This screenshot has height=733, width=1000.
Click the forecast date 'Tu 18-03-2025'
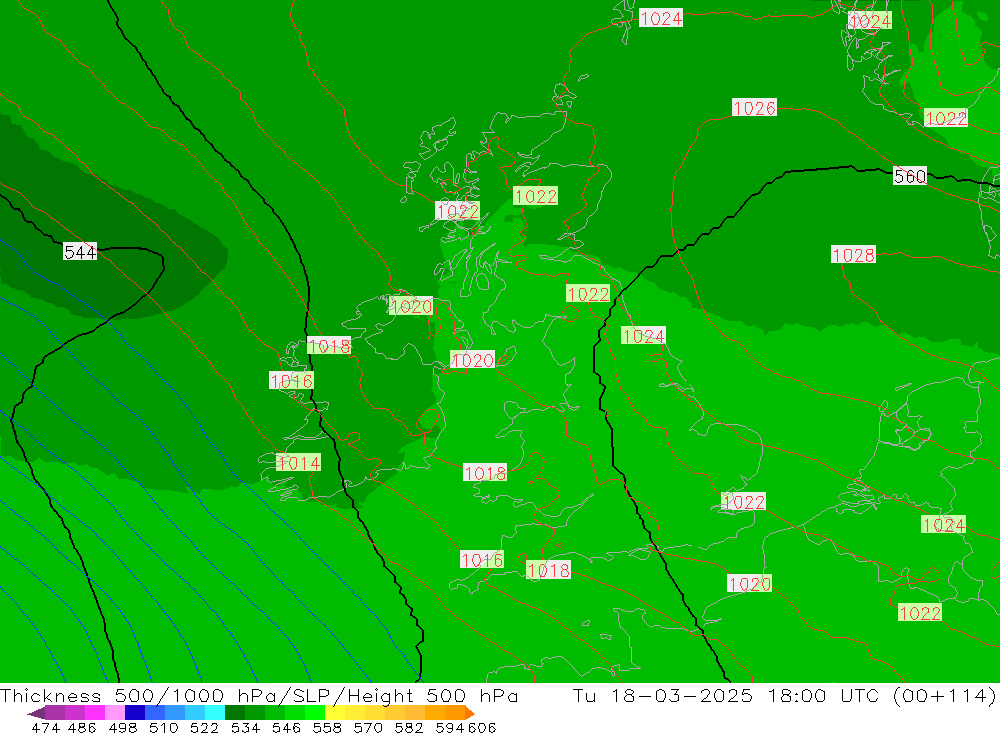[663, 695]
